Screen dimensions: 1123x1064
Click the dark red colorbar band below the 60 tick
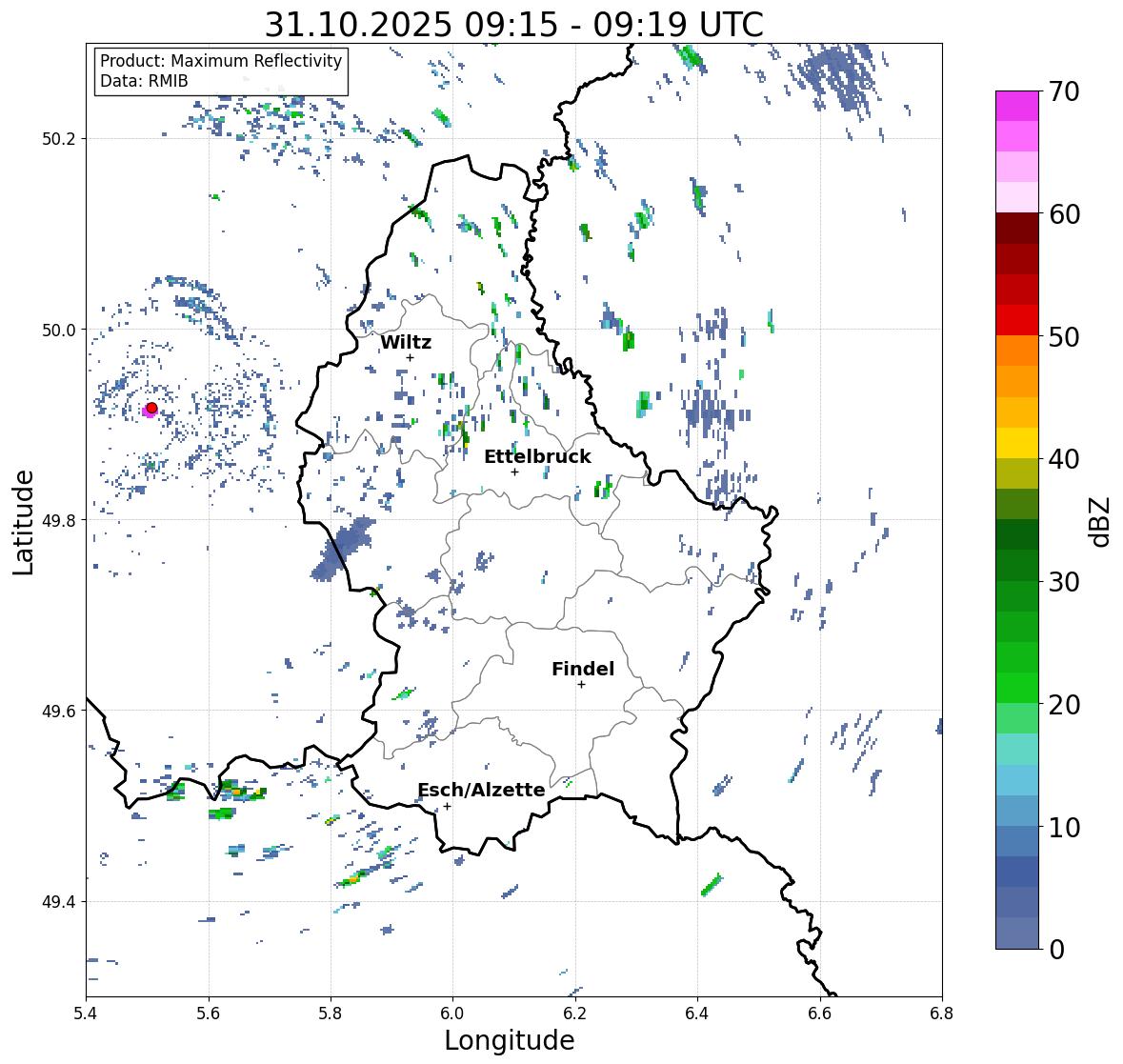1017,229
